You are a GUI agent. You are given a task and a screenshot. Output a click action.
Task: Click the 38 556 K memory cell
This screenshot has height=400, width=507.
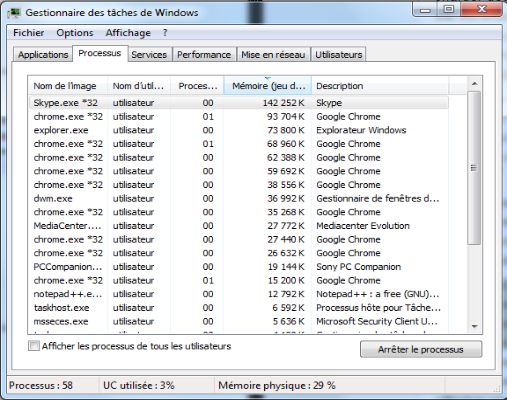pyautogui.click(x=286, y=185)
